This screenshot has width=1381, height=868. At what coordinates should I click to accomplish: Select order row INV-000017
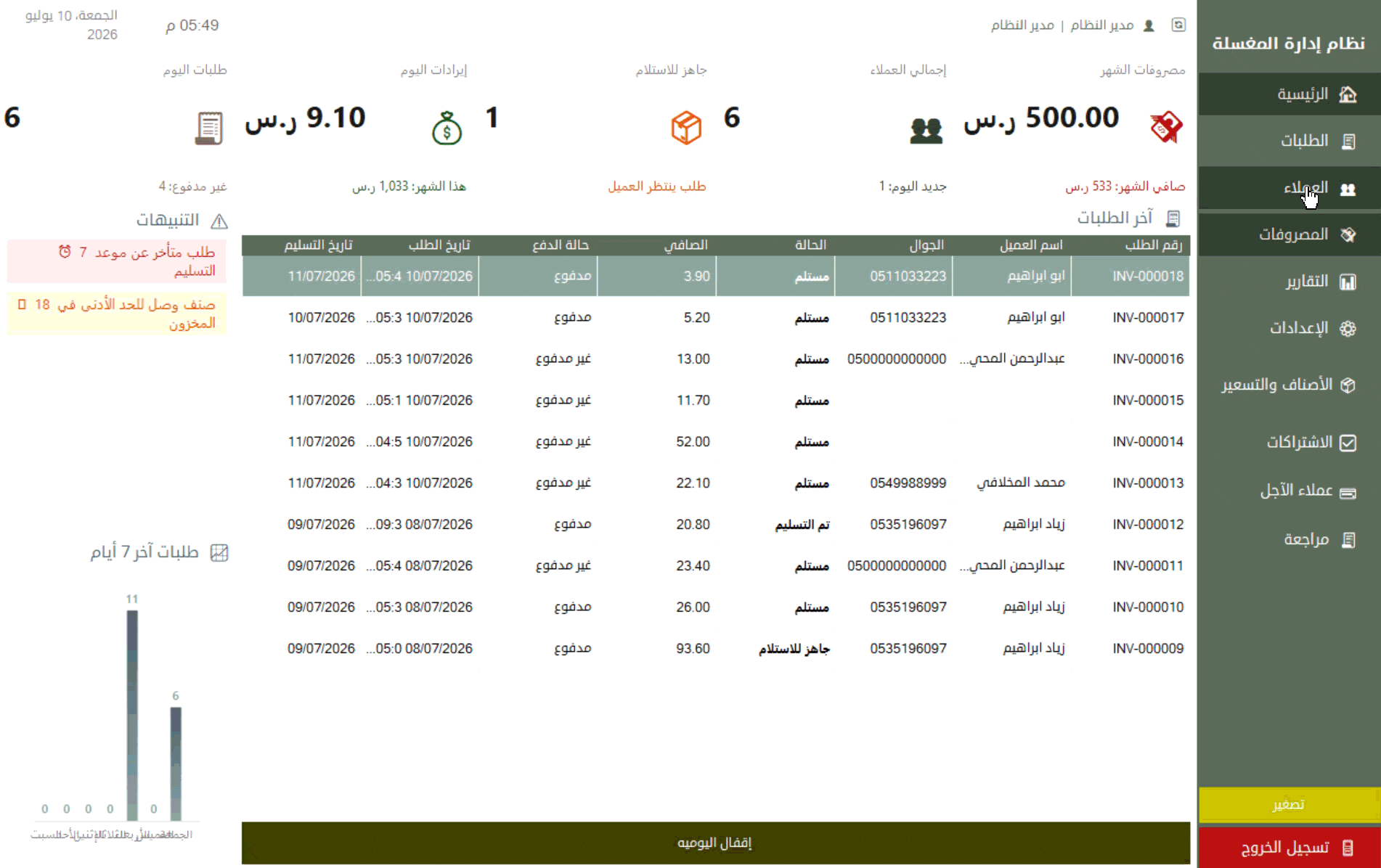coord(716,317)
